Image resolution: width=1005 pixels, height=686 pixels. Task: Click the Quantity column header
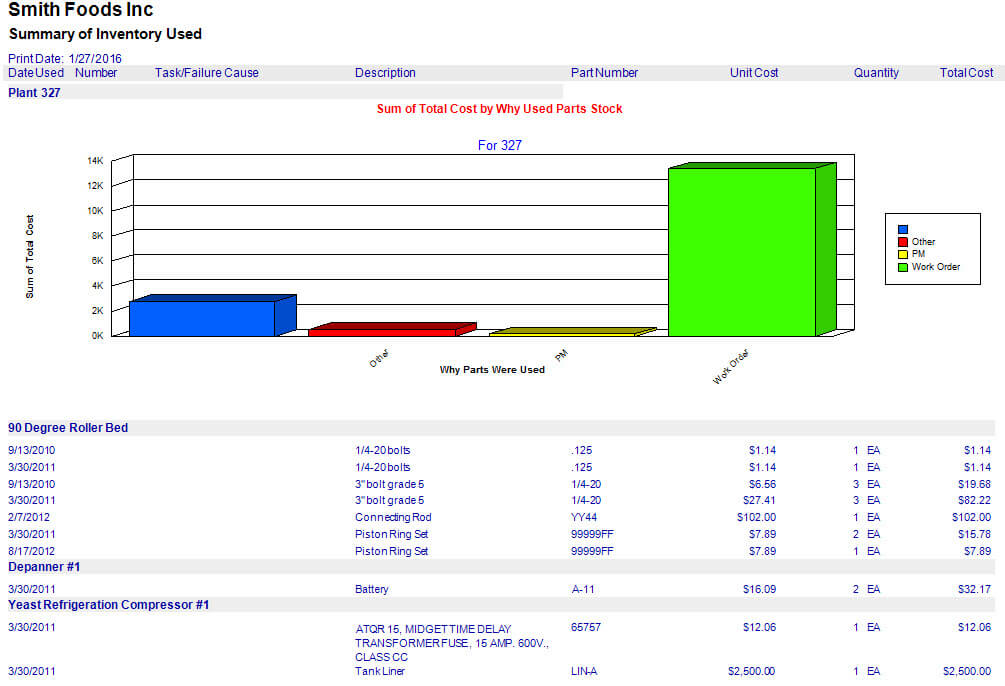pos(876,73)
